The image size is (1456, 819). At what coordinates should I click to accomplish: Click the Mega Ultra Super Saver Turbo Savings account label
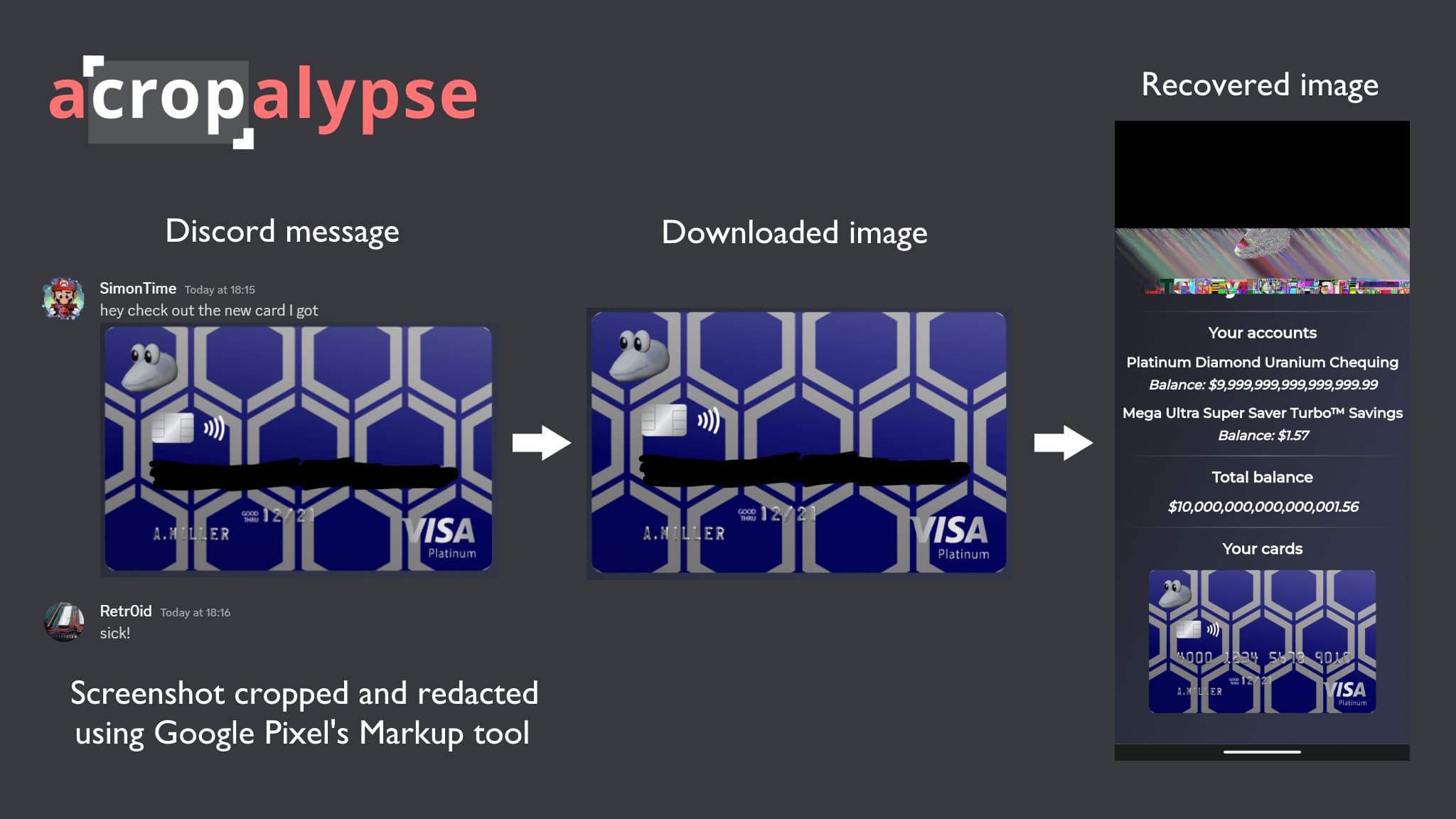click(x=1262, y=413)
